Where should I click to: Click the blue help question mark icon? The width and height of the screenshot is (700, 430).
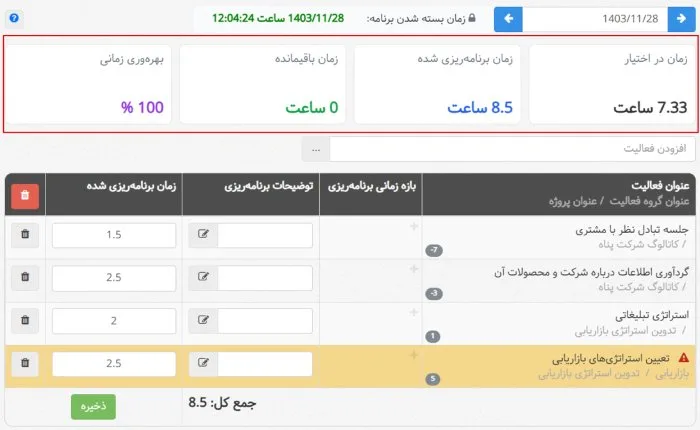[x=14, y=18]
